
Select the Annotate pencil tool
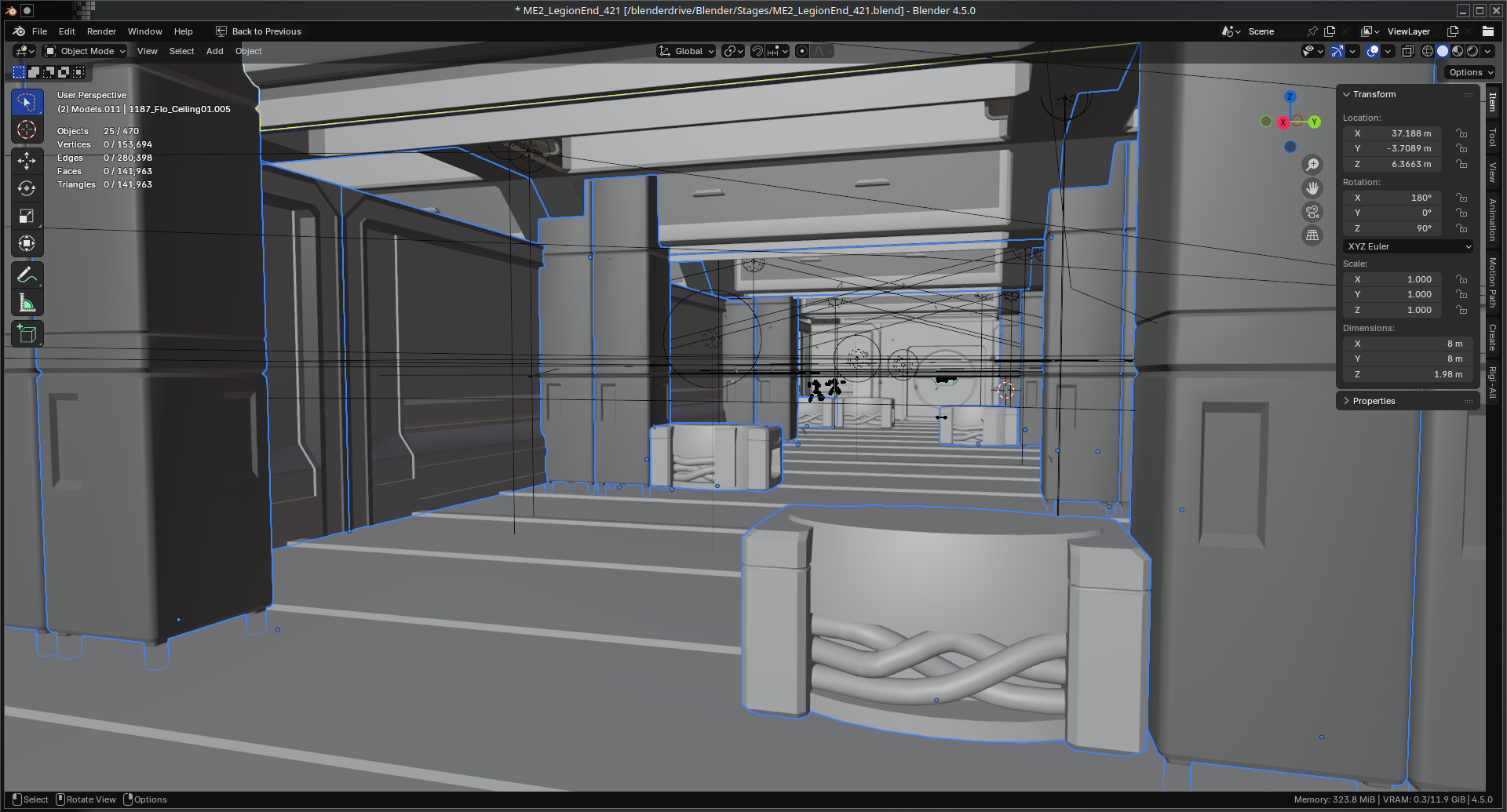pos(27,275)
